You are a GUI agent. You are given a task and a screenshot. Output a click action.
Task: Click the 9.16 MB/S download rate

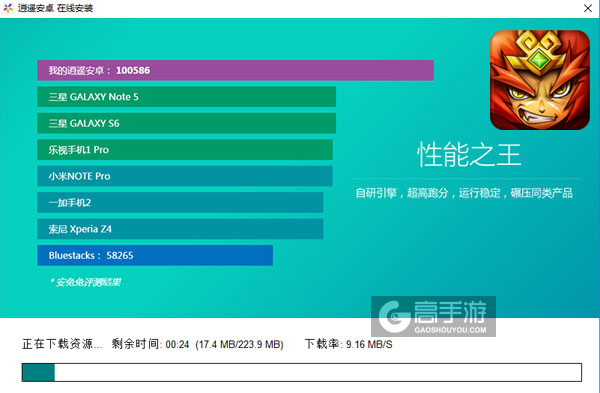369,344
